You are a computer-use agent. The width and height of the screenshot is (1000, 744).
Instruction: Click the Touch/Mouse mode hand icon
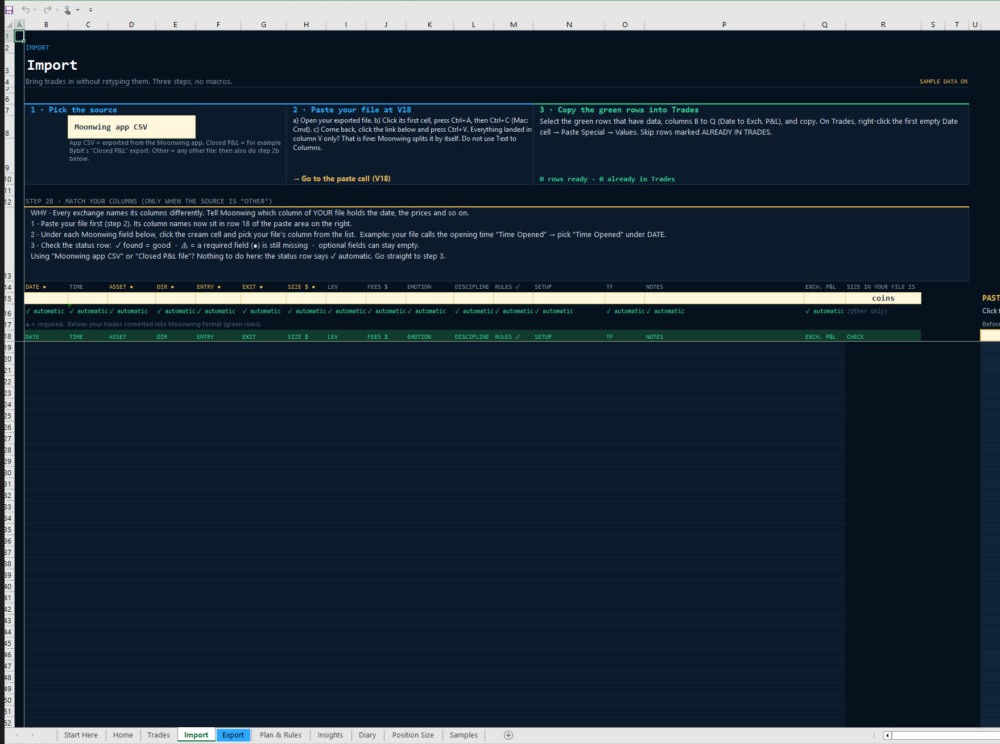[67, 10]
